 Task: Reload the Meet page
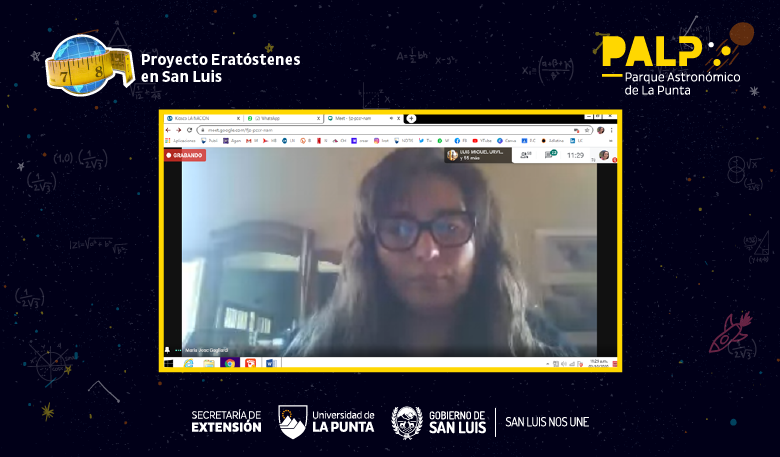tap(189, 130)
